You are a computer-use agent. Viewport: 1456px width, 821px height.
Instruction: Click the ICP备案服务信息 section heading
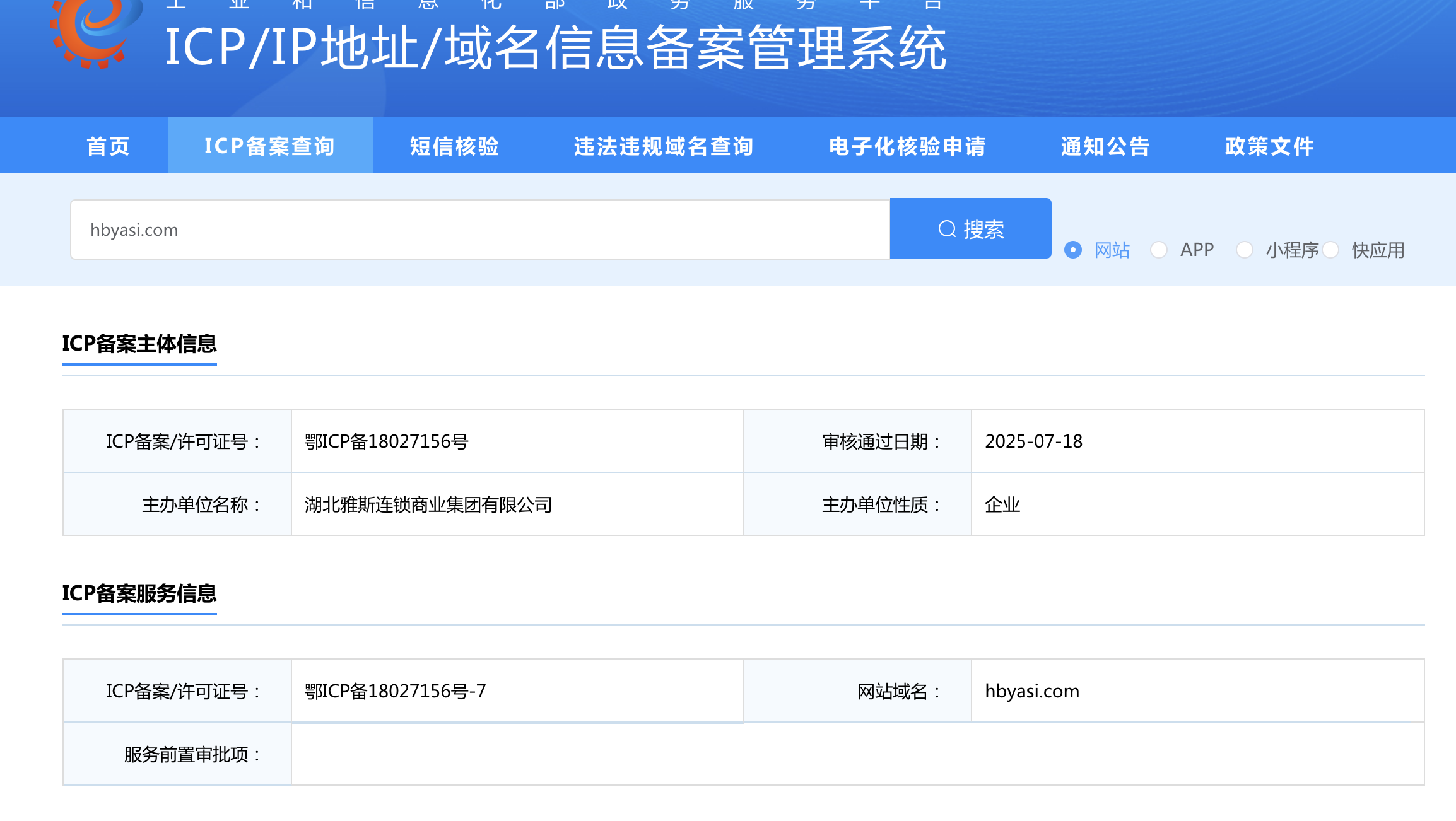139,593
